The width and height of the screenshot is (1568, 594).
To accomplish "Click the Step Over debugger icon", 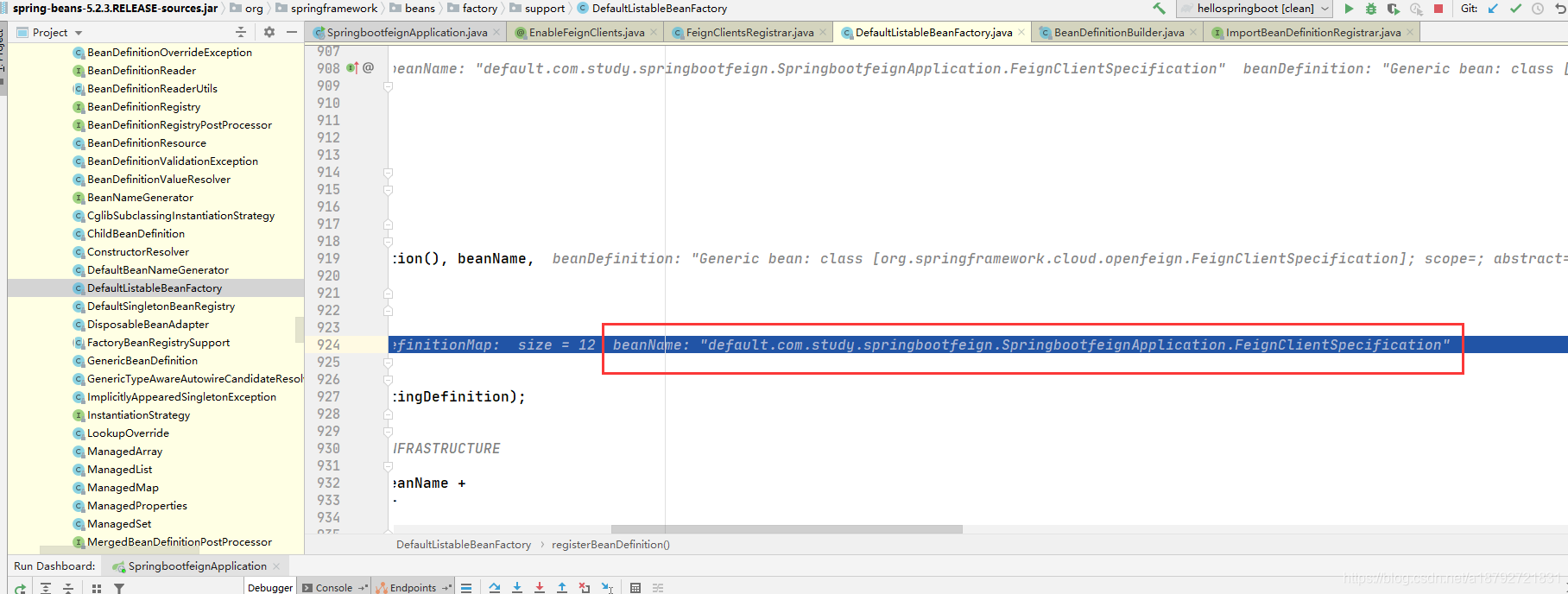I will (495, 588).
